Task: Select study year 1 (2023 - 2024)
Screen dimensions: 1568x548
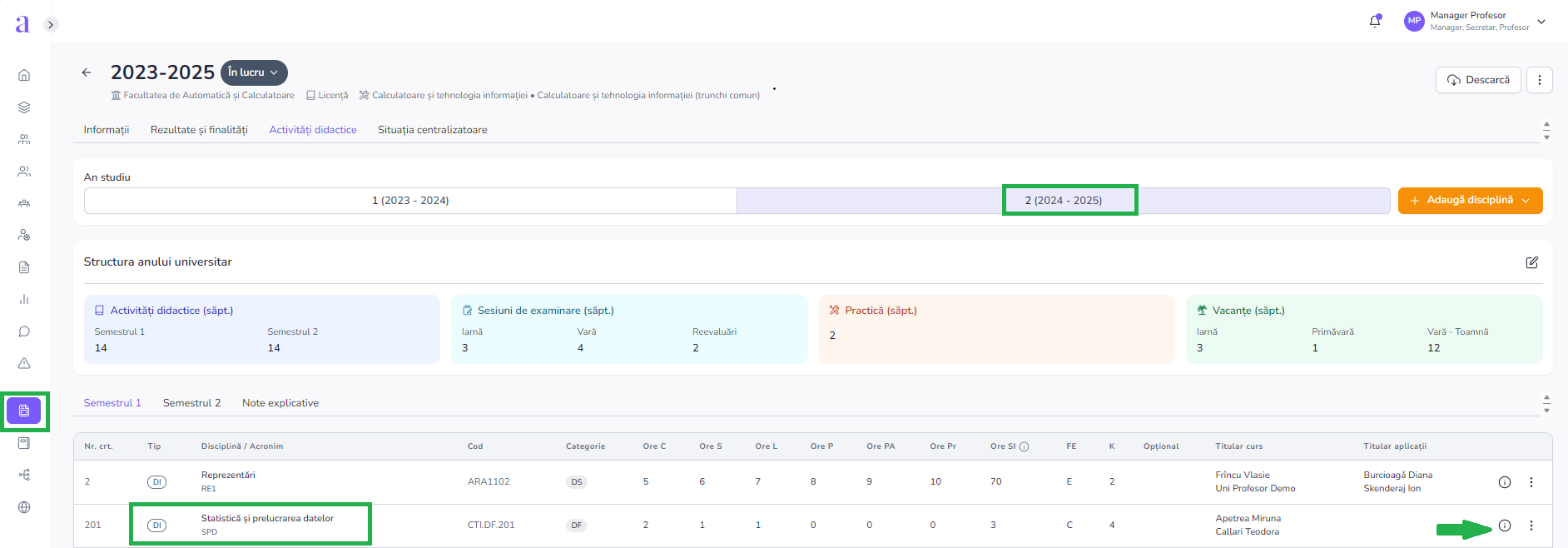Action: point(409,201)
